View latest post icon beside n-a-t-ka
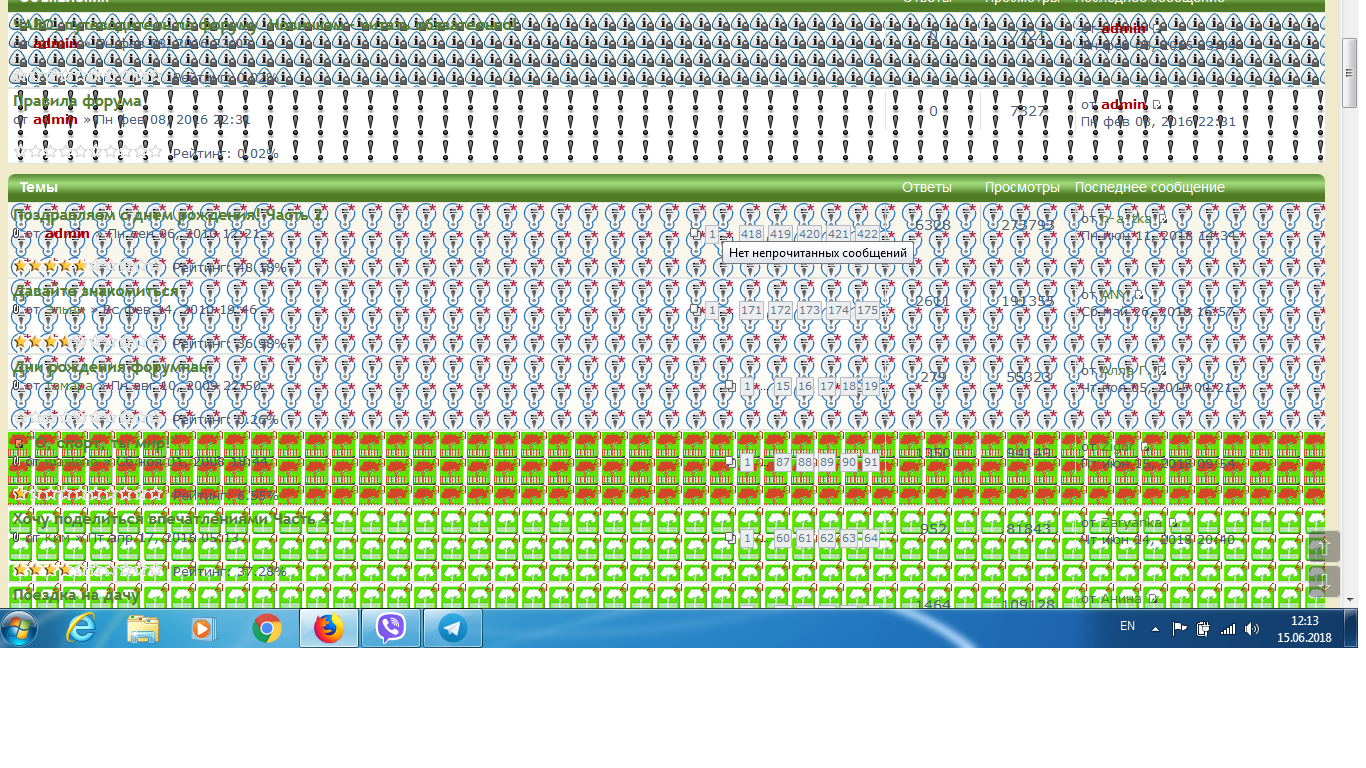 click(x=1163, y=219)
